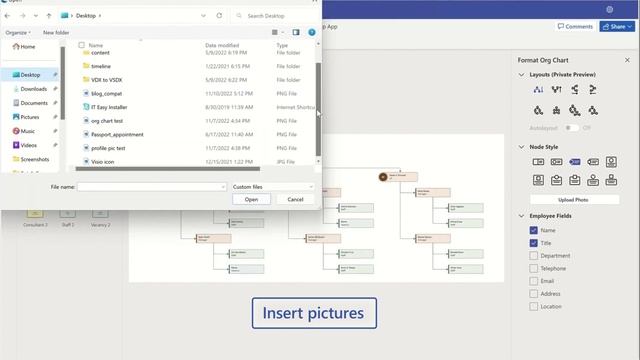
Task: Open the Comments pane
Action: [575, 27]
